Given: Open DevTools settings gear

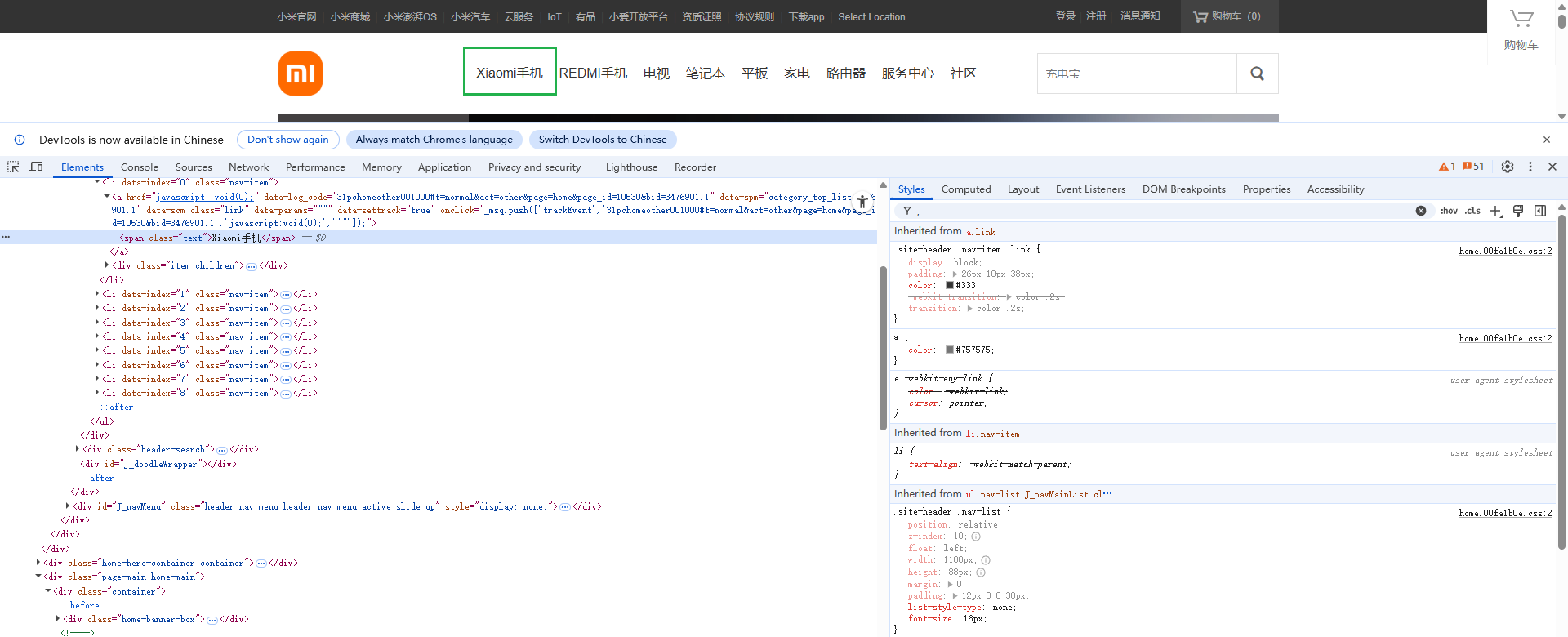Looking at the screenshot, I should [x=1508, y=167].
